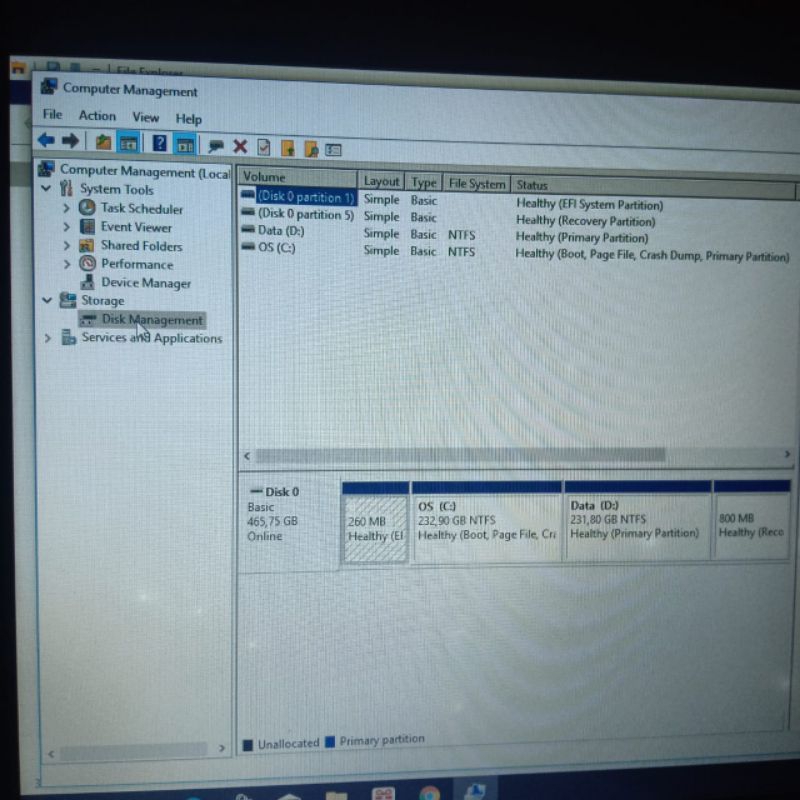
Task: Open the Chrome icon on the taskbar
Action: click(x=429, y=795)
